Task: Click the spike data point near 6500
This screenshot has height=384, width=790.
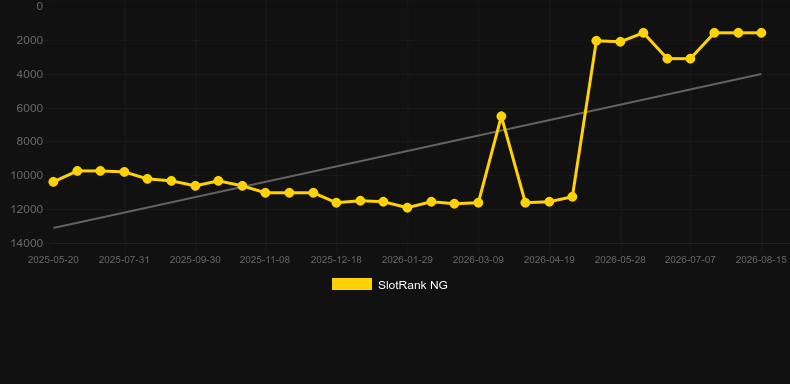Action: pyautogui.click(x=501, y=116)
